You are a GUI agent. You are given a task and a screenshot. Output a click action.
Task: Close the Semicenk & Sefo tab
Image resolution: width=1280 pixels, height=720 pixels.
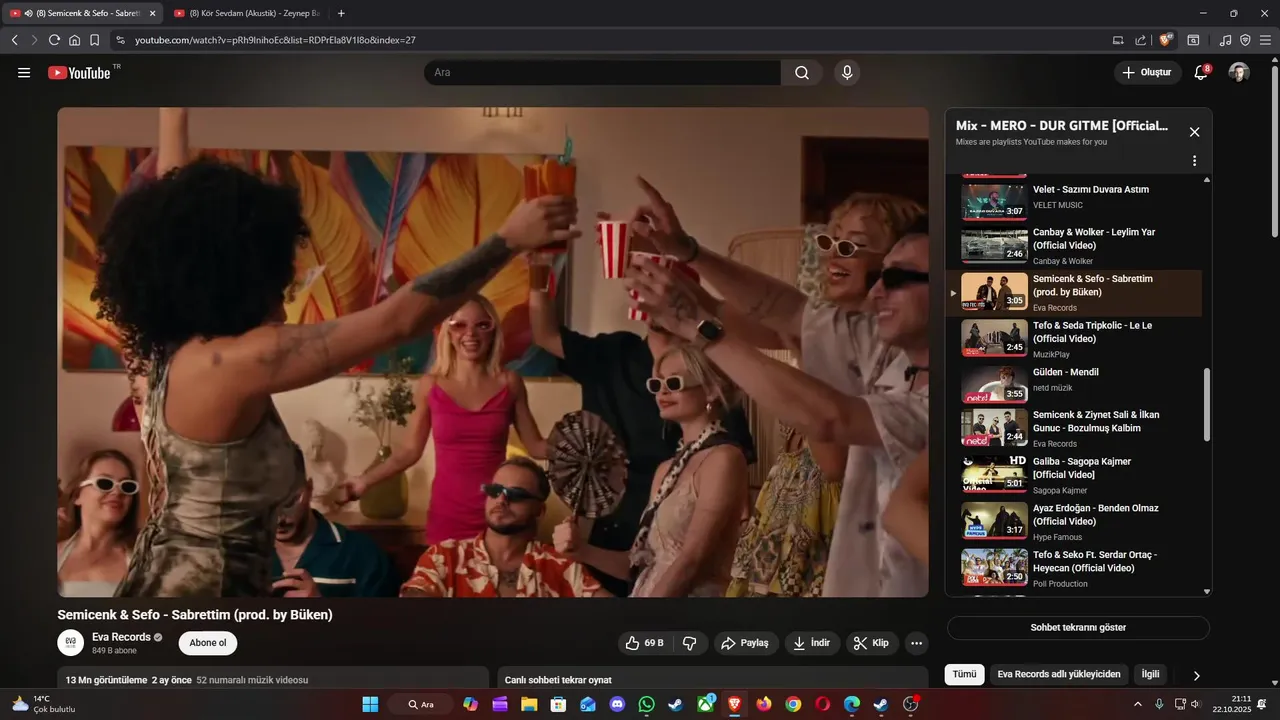tap(153, 13)
